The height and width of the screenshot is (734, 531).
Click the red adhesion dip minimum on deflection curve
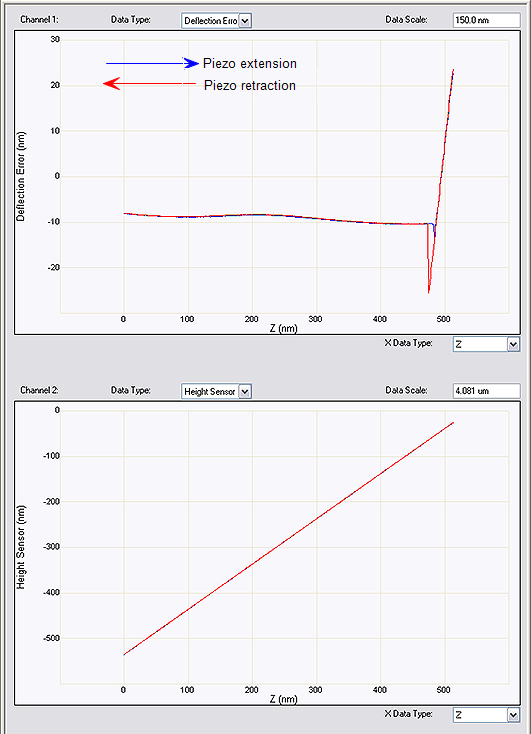click(428, 292)
